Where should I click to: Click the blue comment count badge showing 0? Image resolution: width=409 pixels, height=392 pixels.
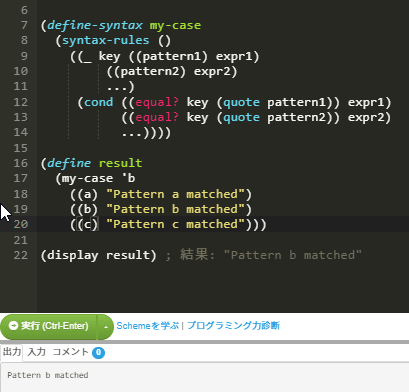tap(98, 353)
